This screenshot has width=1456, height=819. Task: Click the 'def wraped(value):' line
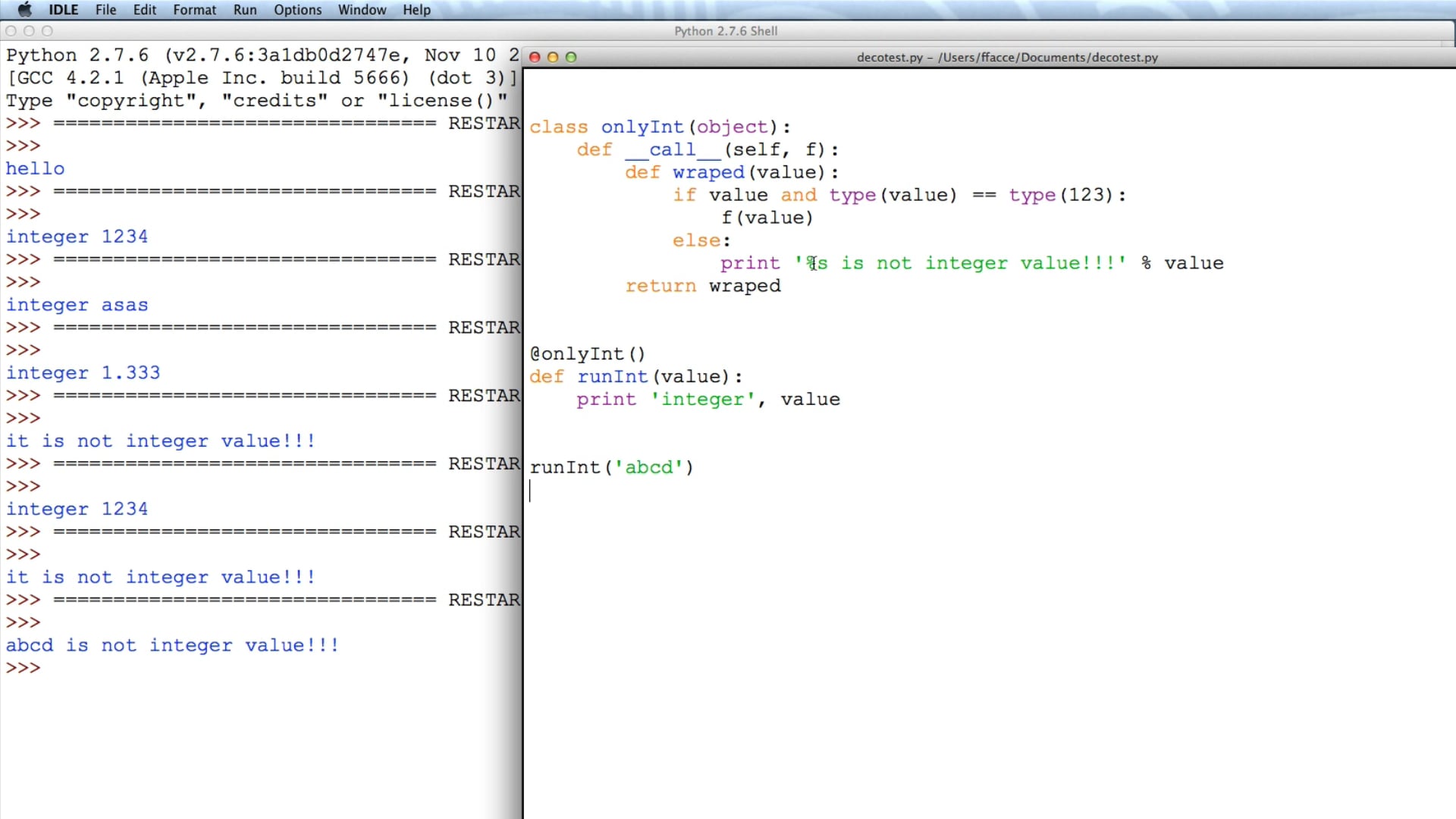pyautogui.click(x=732, y=173)
